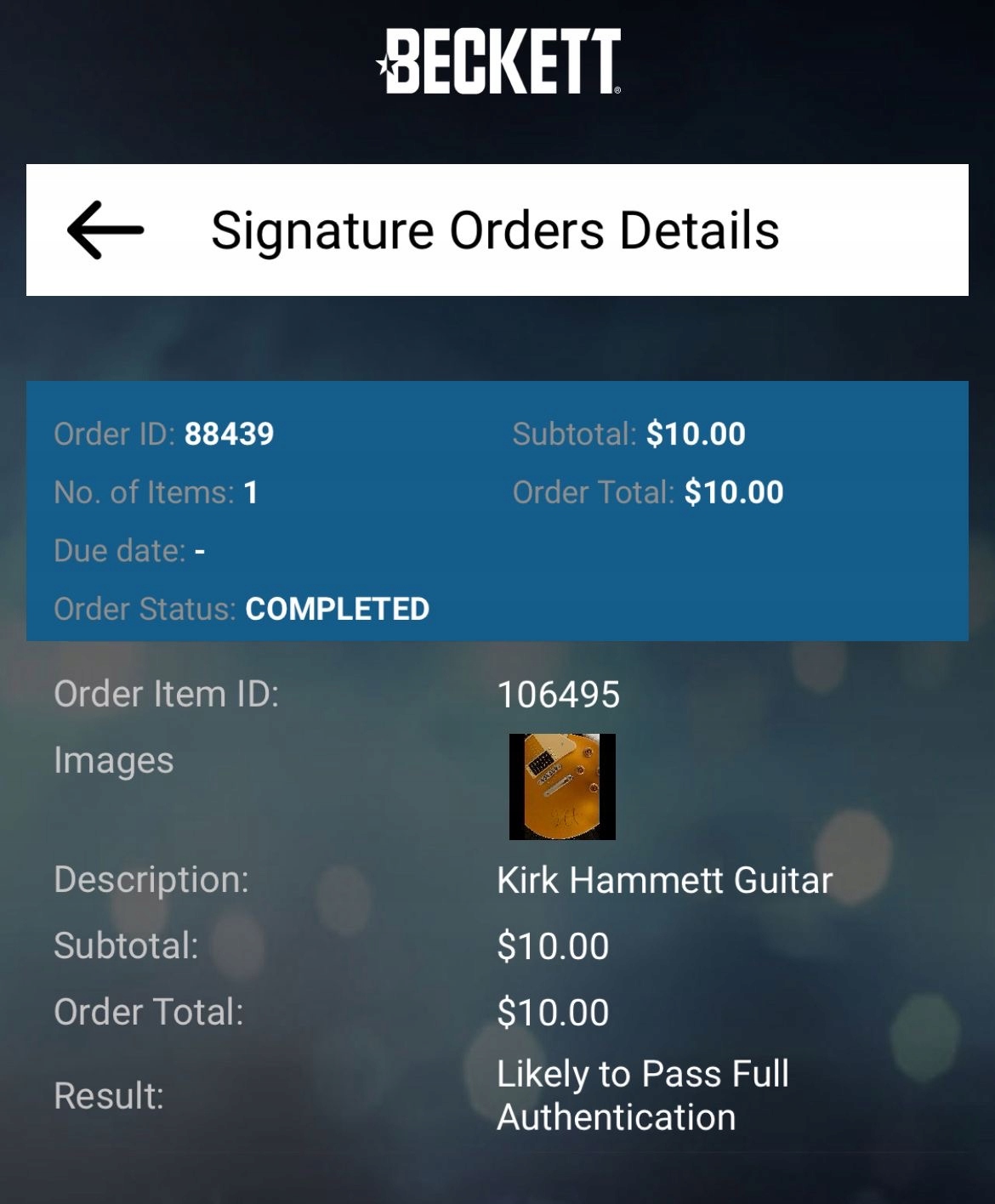Tap the item Order Total $10.00 amount
This screenshot has width=995, height=1204.
554,1013
